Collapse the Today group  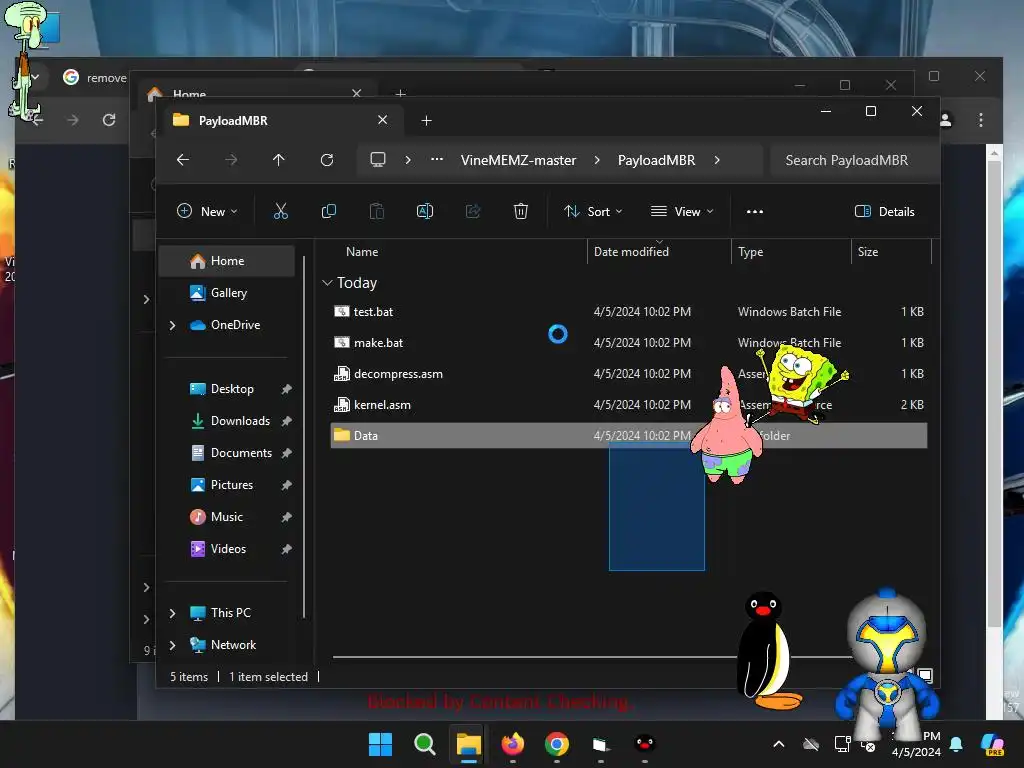pyautogui.click(x=327, y=283)
